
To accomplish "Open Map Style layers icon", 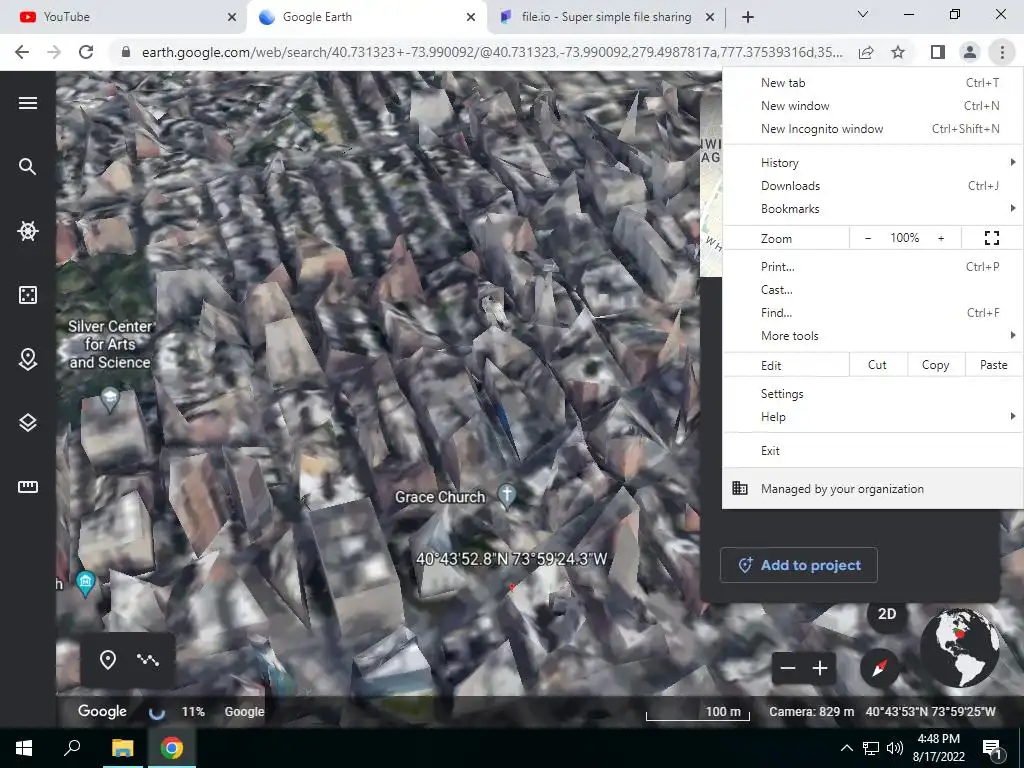I will coord(27,423).
